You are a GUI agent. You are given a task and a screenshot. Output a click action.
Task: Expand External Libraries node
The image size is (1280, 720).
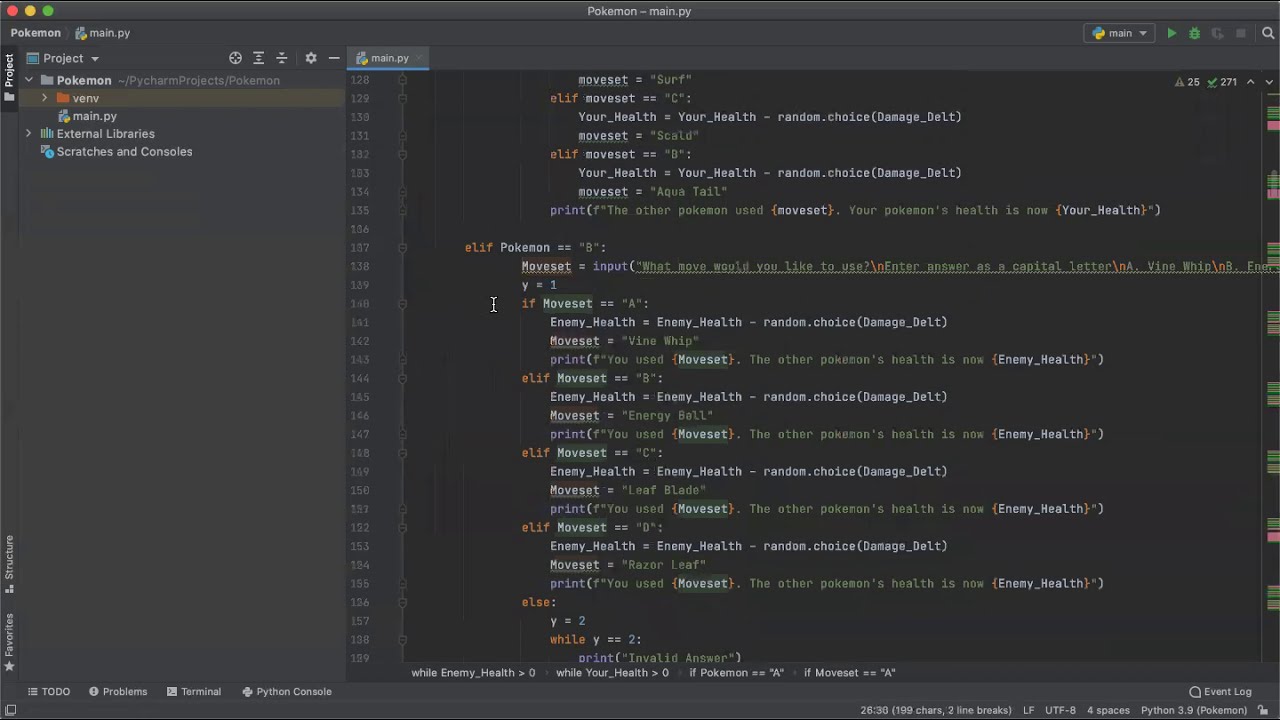click(29, 134)
